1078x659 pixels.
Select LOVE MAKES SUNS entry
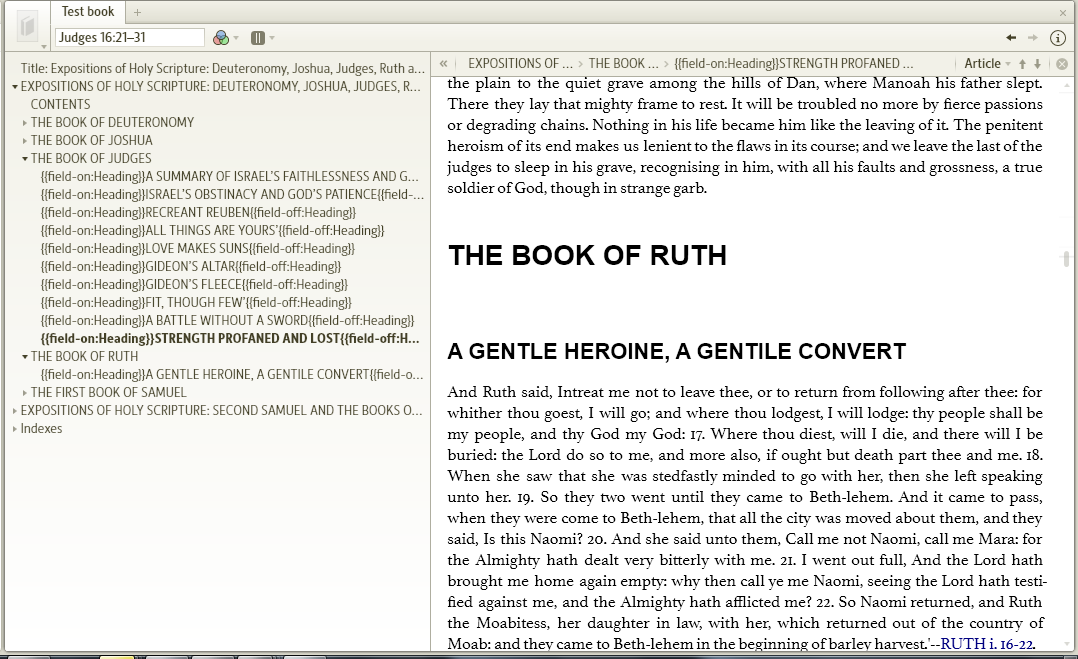click(x=198, y=248)
